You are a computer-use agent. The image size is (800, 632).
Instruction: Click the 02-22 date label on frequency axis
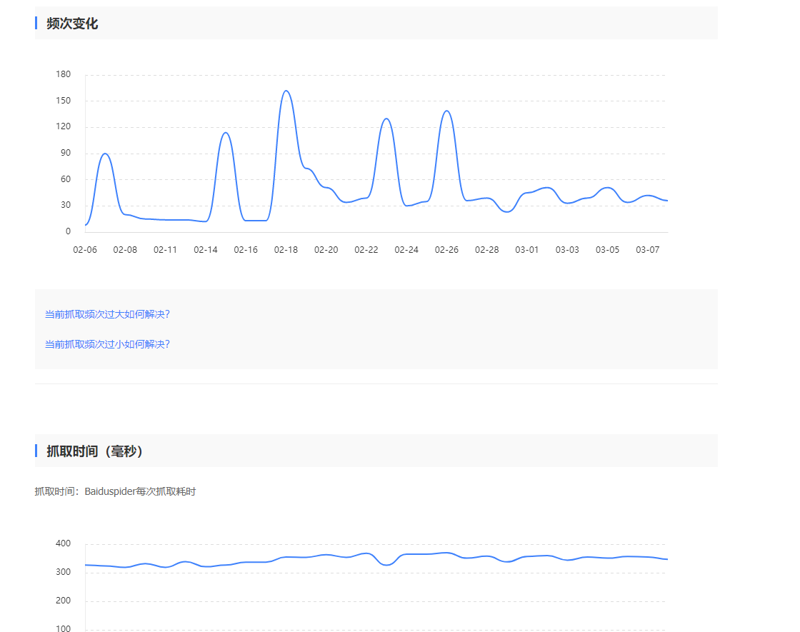click(x=366, y=250)
